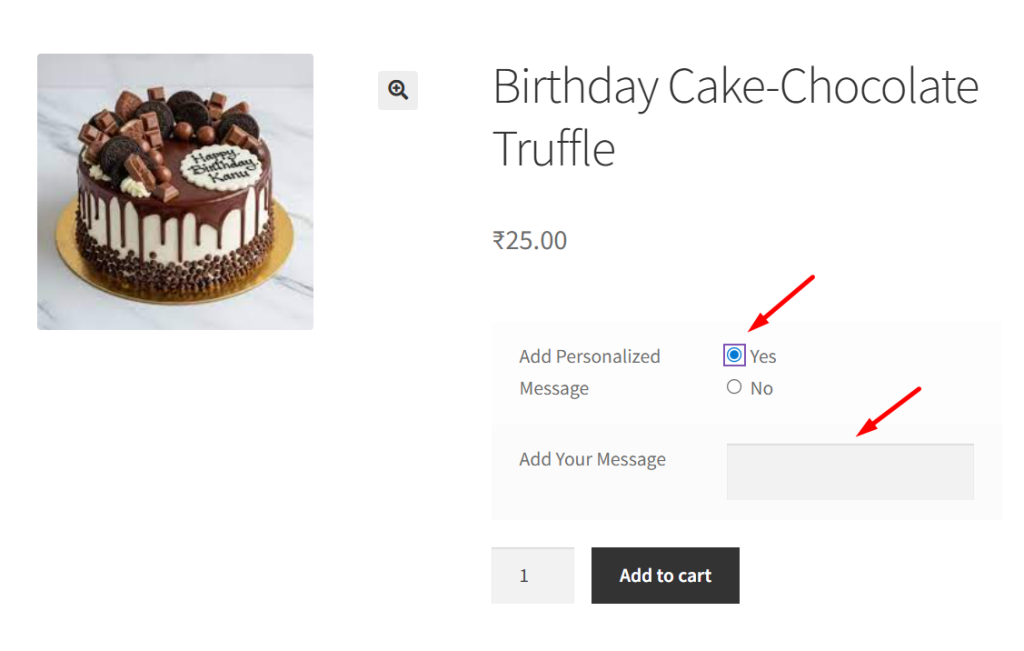The height and width of the screenshot is (651, 1024).
Task: Select the "No" radio button
Action: [735, 387]
